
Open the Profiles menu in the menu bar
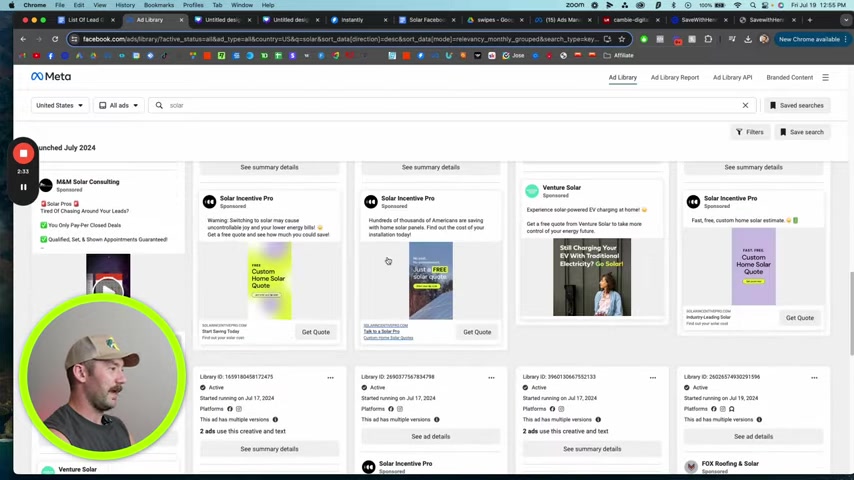(x=193, y=5)
